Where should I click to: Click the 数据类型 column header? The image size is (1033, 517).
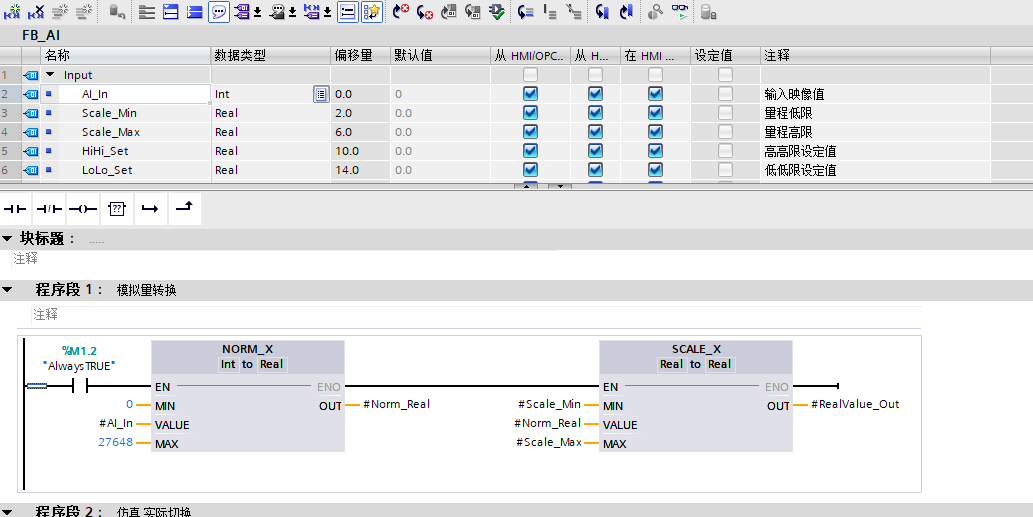point(240,55)
